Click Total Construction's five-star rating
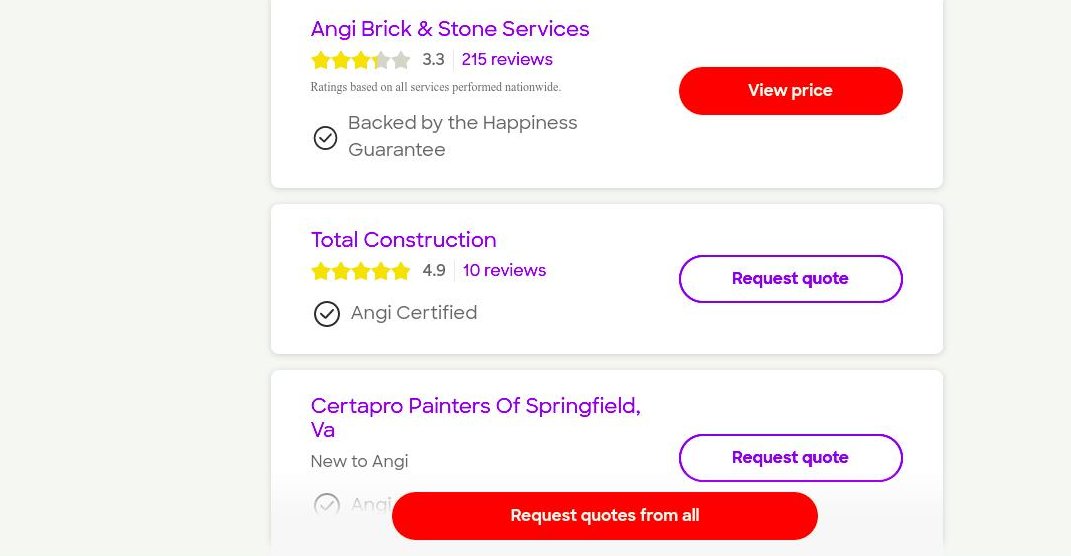The width and height of the screenshot is (1071, 556). pos(360,271)
